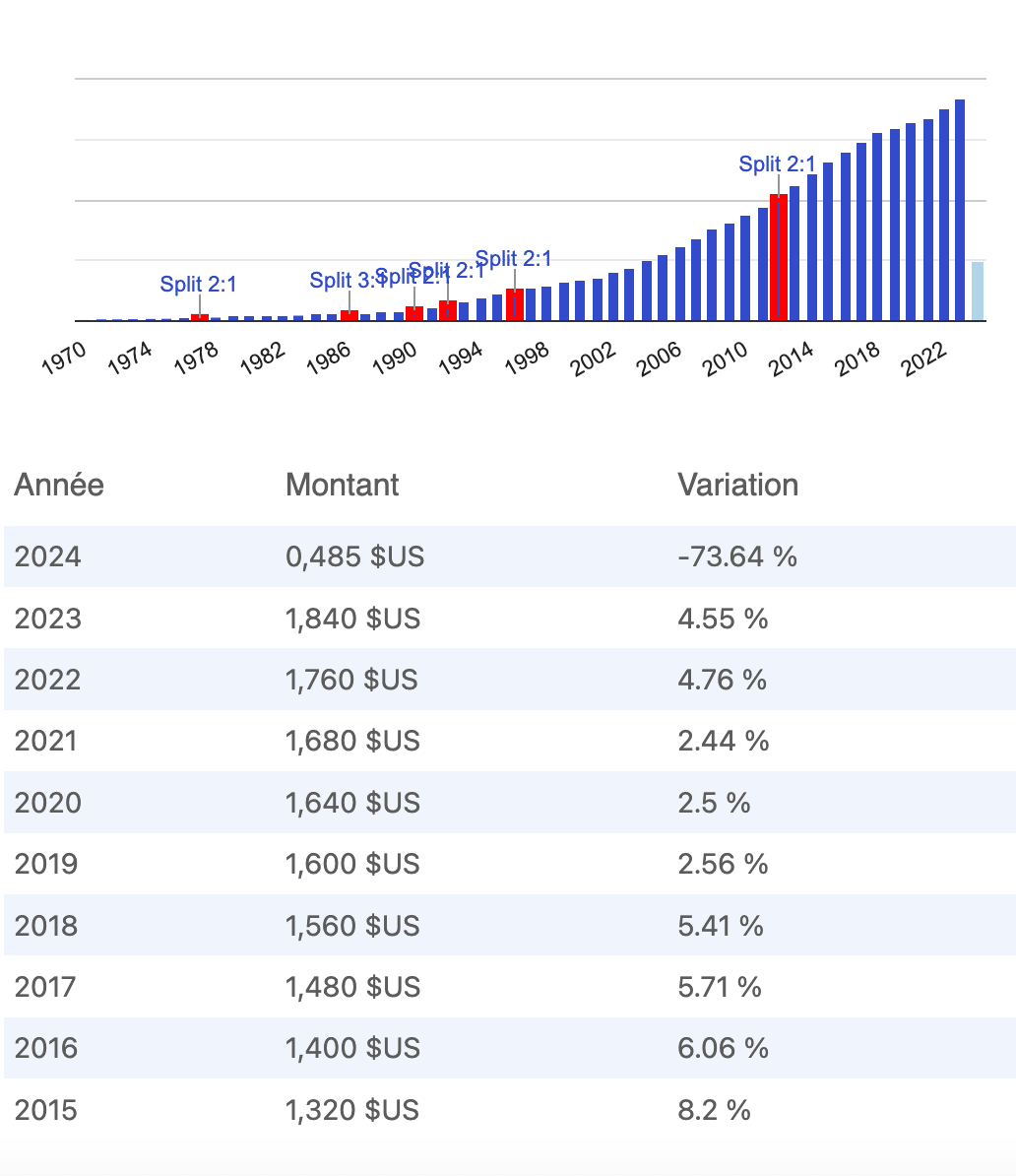Image resolution: width=1016 pixels, height=1176 pixels.
Task: Select the 2023 year cell in table
Action: tap(48, 619)
